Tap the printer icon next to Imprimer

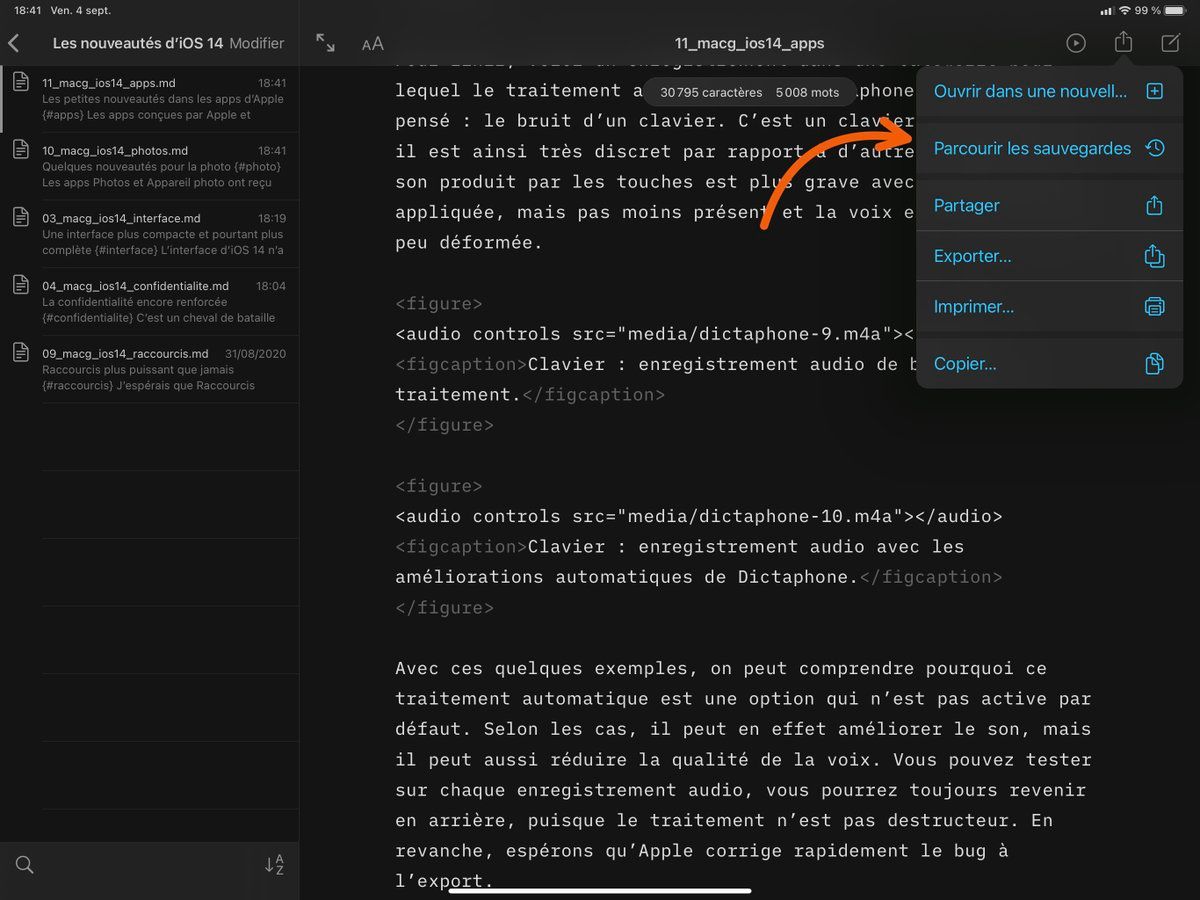pyautogui.click(x=1155, y=307)
